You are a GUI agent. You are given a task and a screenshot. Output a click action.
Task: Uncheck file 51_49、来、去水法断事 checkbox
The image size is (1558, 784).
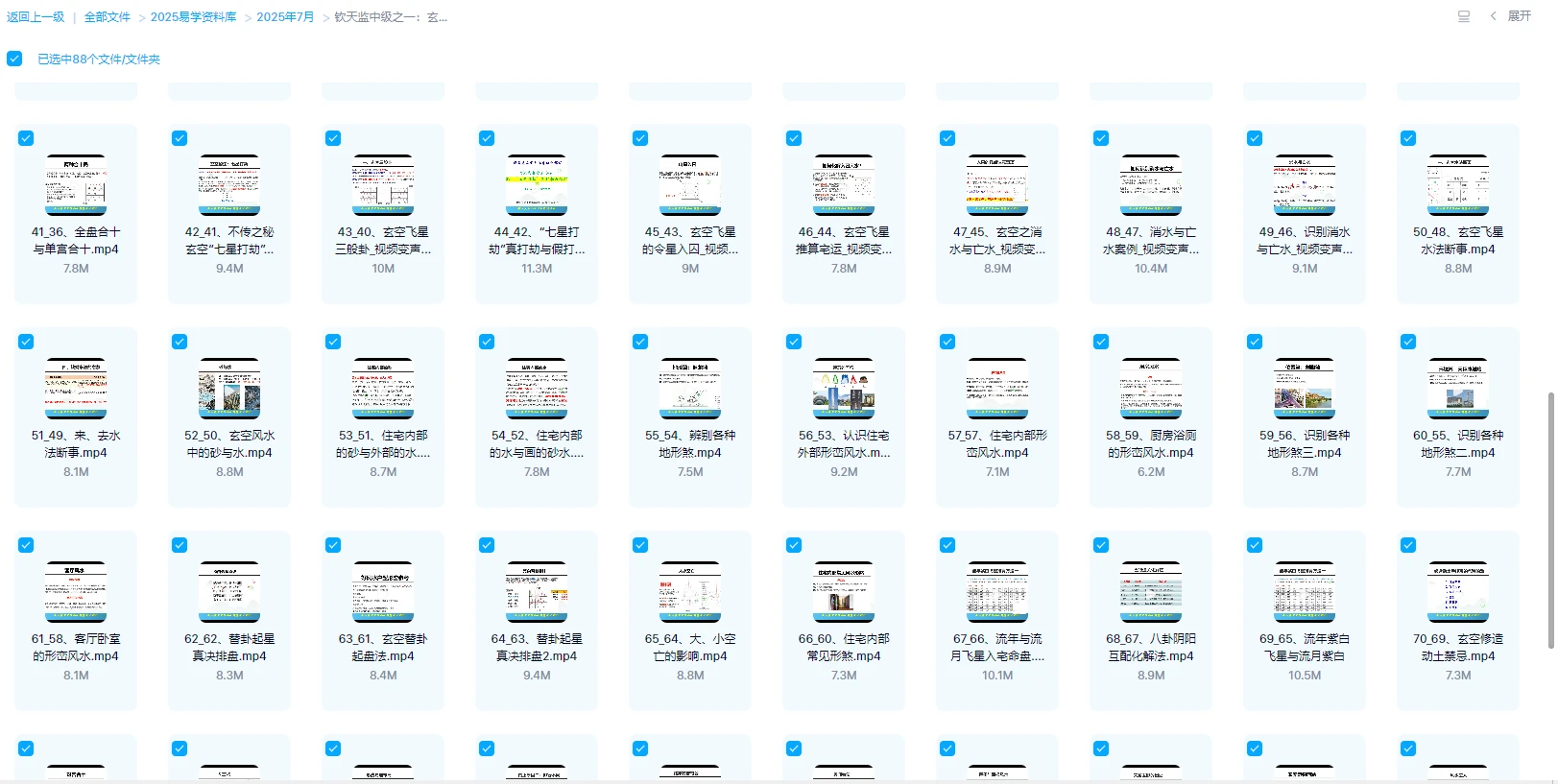click(x=26, y=342)
